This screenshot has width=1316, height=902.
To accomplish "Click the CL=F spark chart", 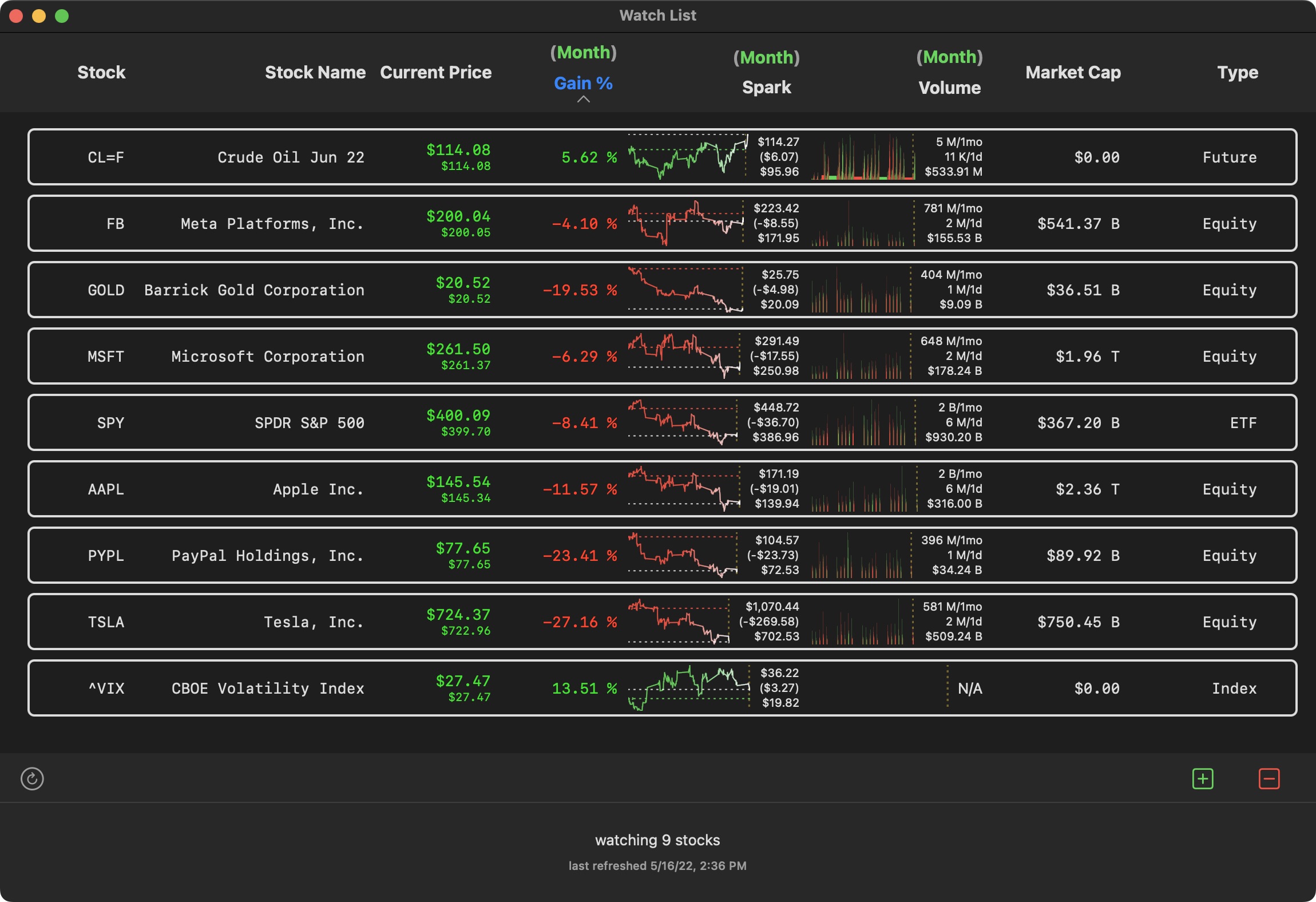I will (x=688, y=157).
